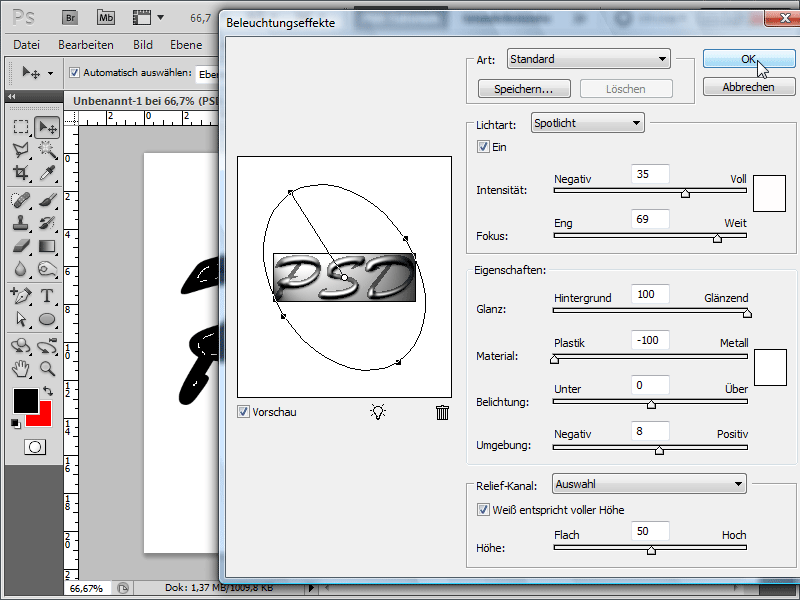800x600 pixels.
Task: Select the History Brush tool
Action: 47,223
